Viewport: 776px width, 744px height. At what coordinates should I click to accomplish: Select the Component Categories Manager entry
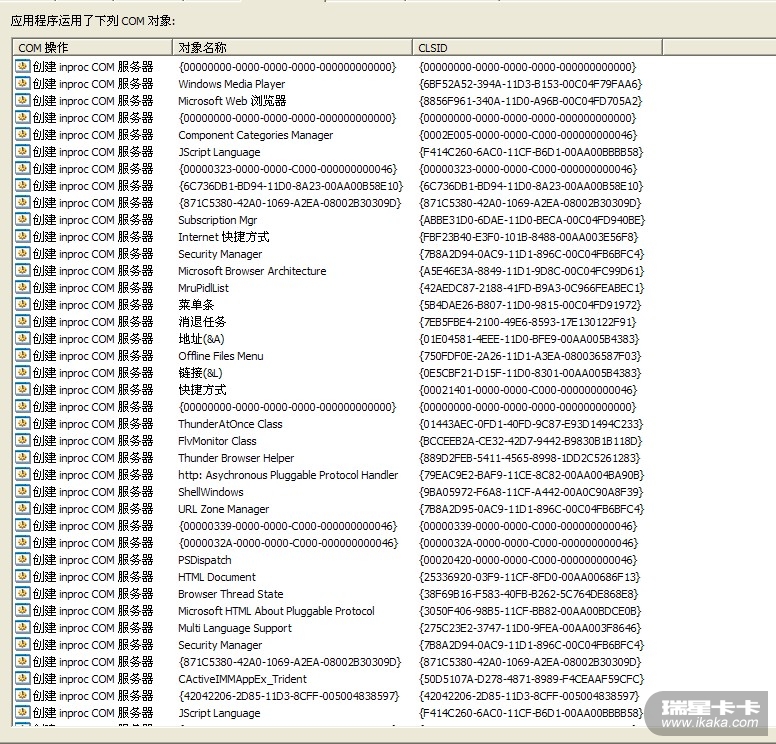(x=255, y=135)
